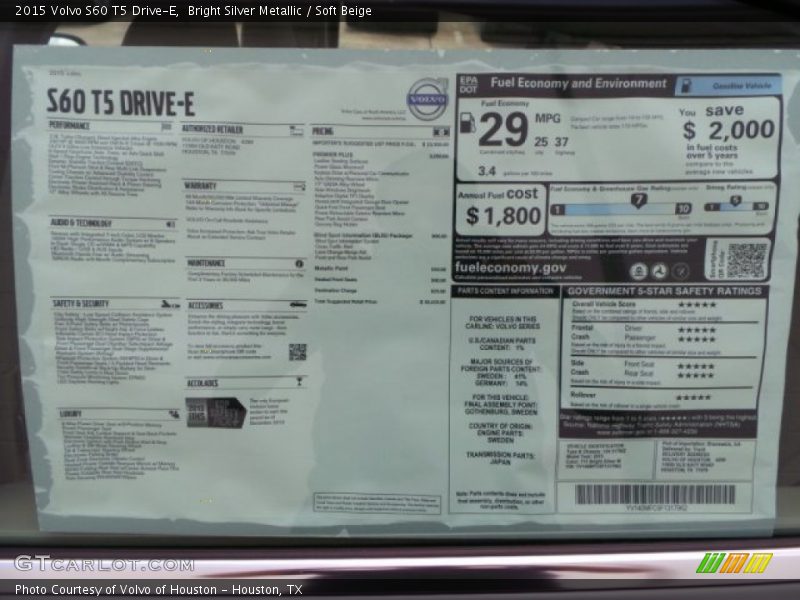
Task: Click the Pricing section header
Action: 322,131
